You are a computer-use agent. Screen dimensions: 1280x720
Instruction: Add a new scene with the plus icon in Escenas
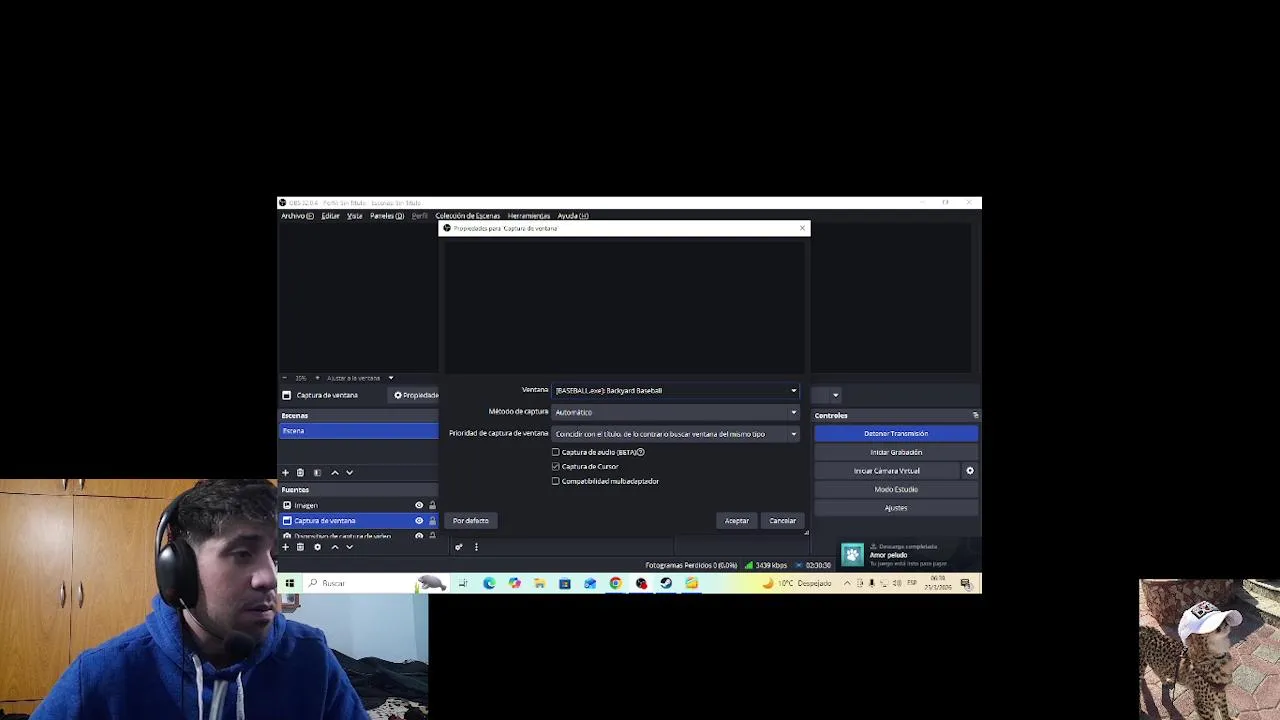coord(285,472)
